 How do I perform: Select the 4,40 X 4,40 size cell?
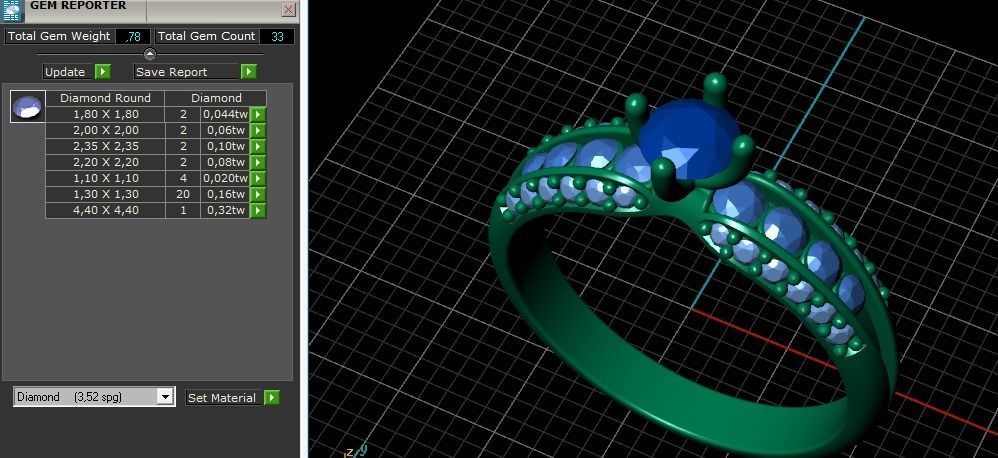(x=105, y=210)
